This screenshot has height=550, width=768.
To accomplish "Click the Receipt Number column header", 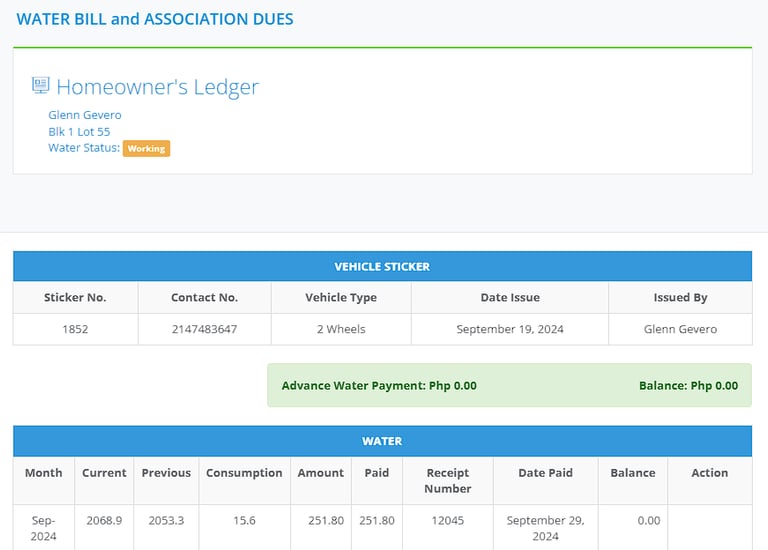I will click(448, 480).
